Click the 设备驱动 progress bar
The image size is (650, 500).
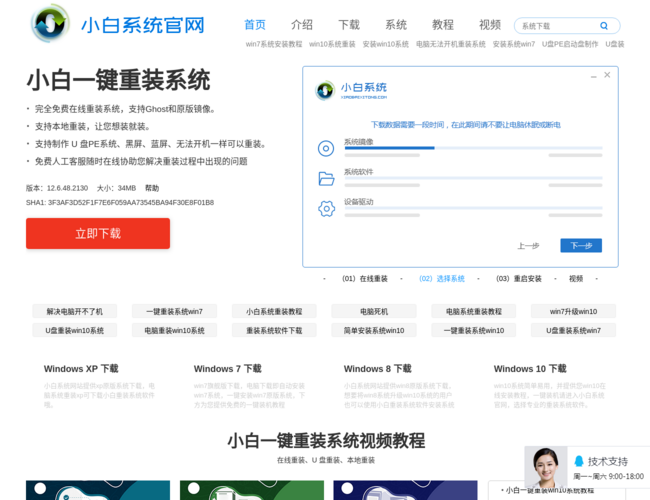coord(473,208)
